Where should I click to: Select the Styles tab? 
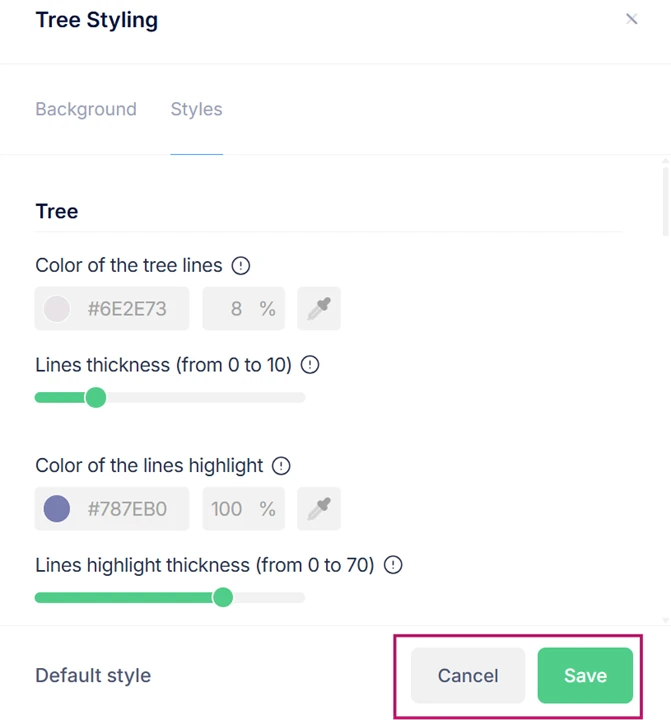pos(196,109)
